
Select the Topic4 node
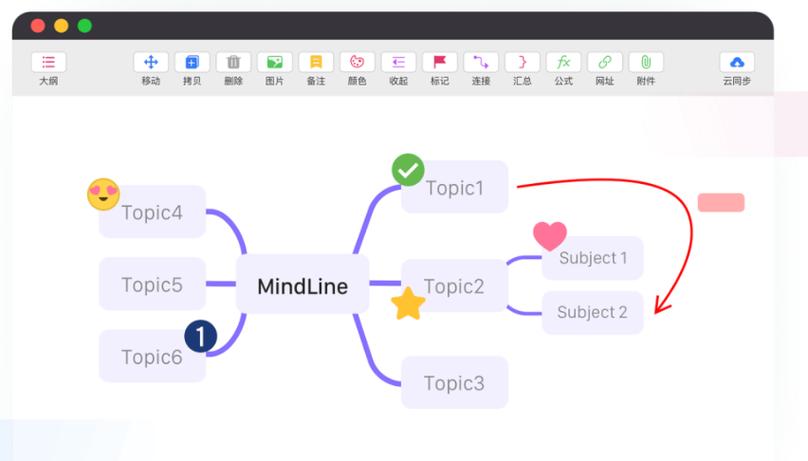click(x=152, y=212)
